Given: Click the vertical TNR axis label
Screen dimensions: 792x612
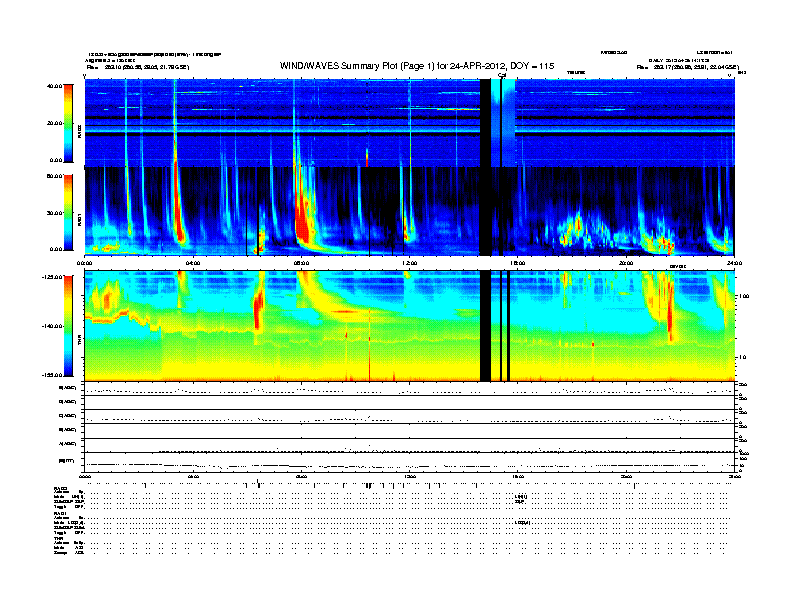Looking at the screenshot, I should pyautogui.click(x=79, y=341).
